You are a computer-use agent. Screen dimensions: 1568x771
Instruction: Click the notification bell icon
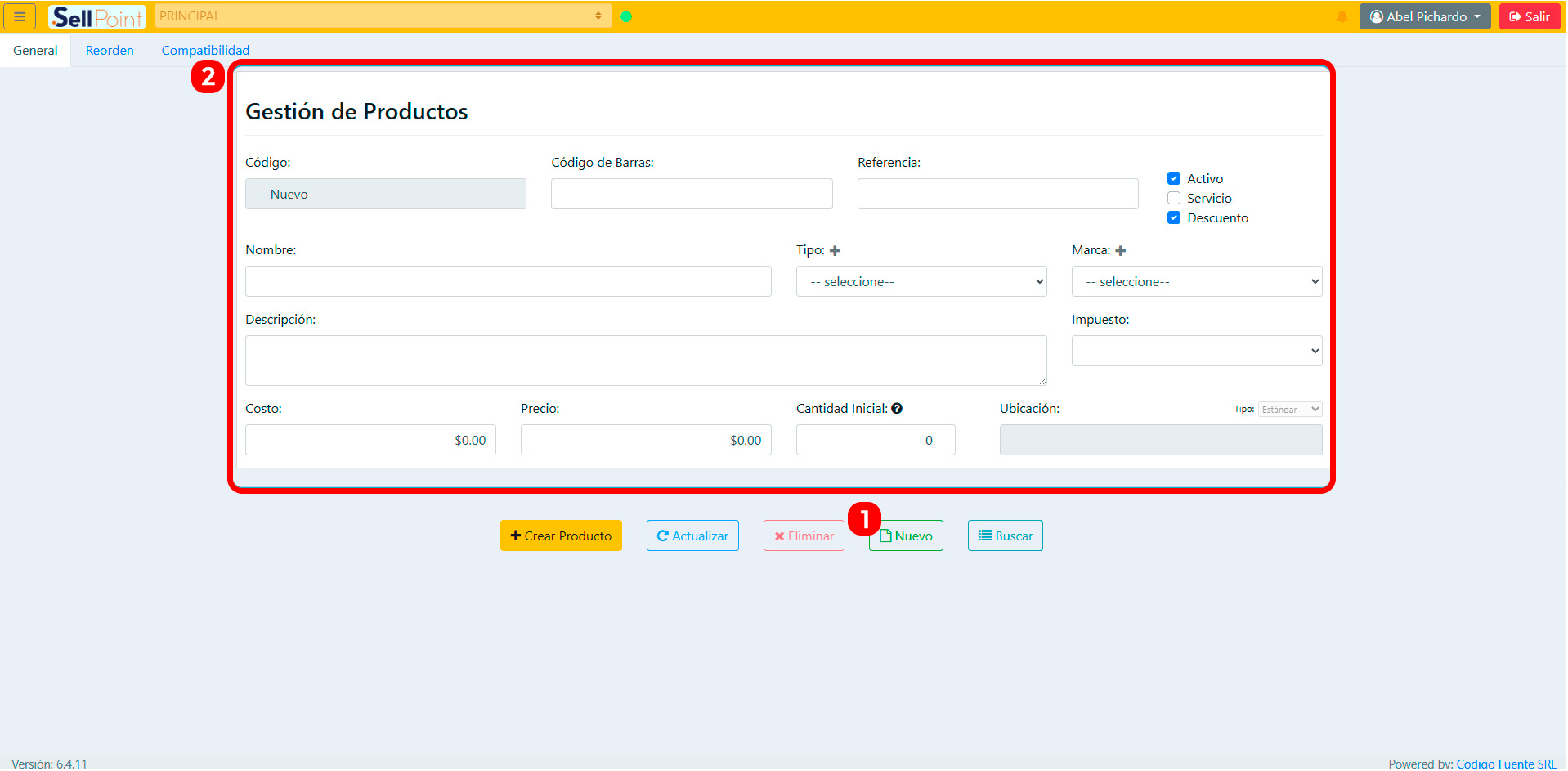1342,17
